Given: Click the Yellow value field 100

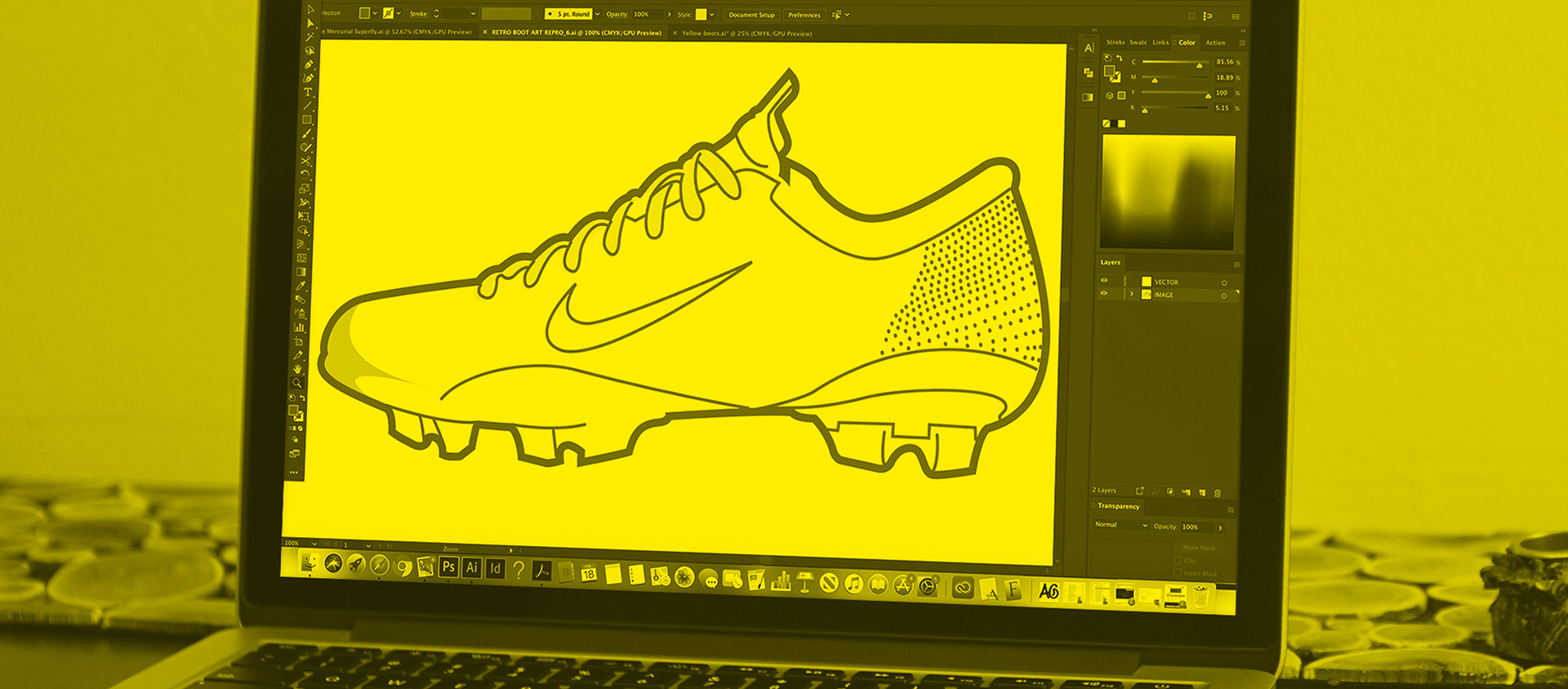Looking at the screenshot, I should click(x=1223, y=92).
